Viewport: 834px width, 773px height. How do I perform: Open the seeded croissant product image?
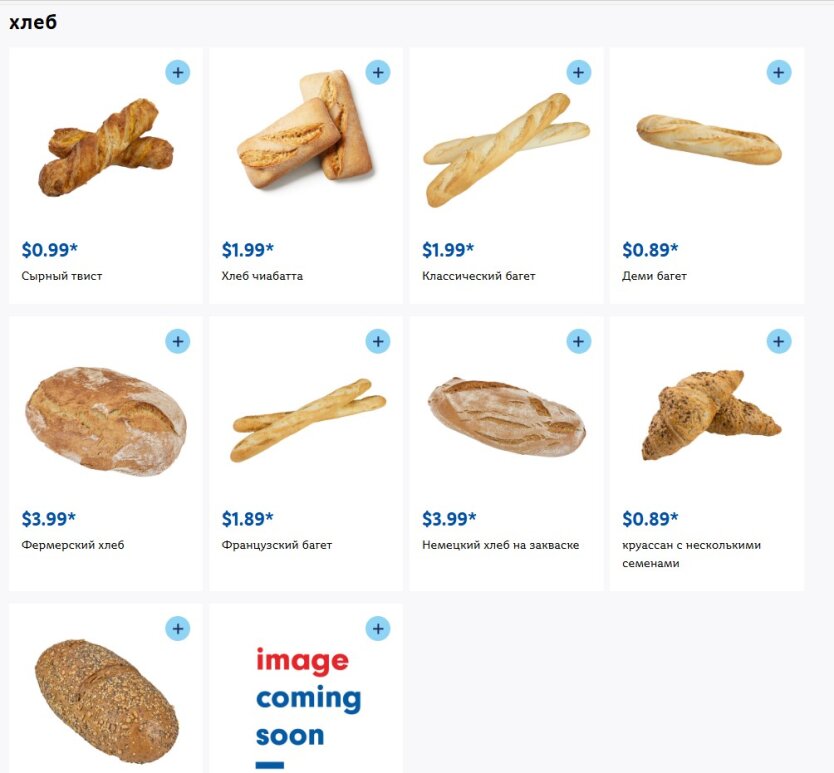point(711,415)
